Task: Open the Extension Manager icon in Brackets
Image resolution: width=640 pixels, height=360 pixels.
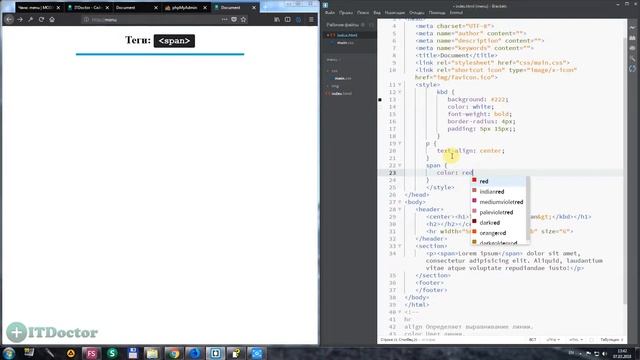Action: 633,38
